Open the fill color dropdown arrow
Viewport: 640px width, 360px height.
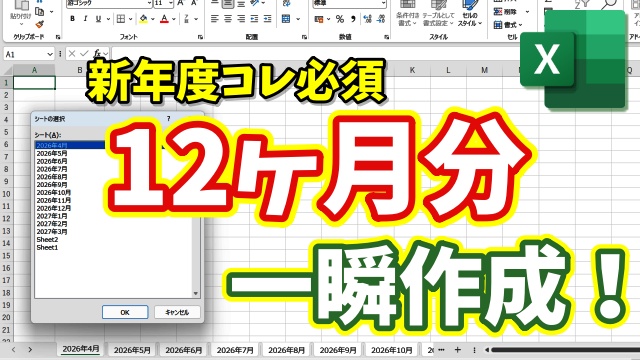coord(153,19)
